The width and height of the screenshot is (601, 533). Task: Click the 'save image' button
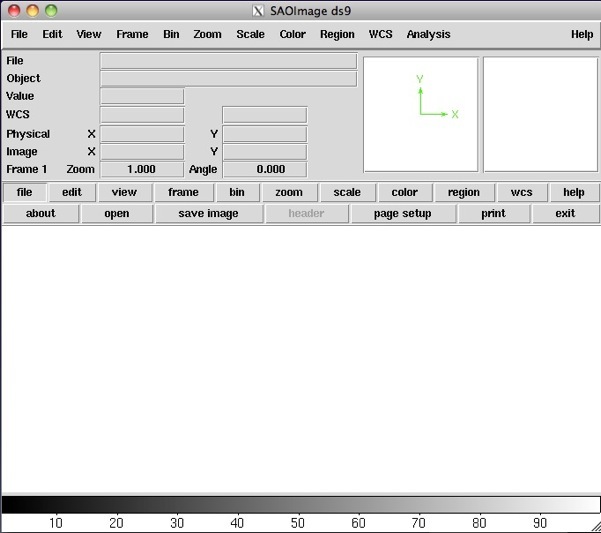tap(209, 213)
